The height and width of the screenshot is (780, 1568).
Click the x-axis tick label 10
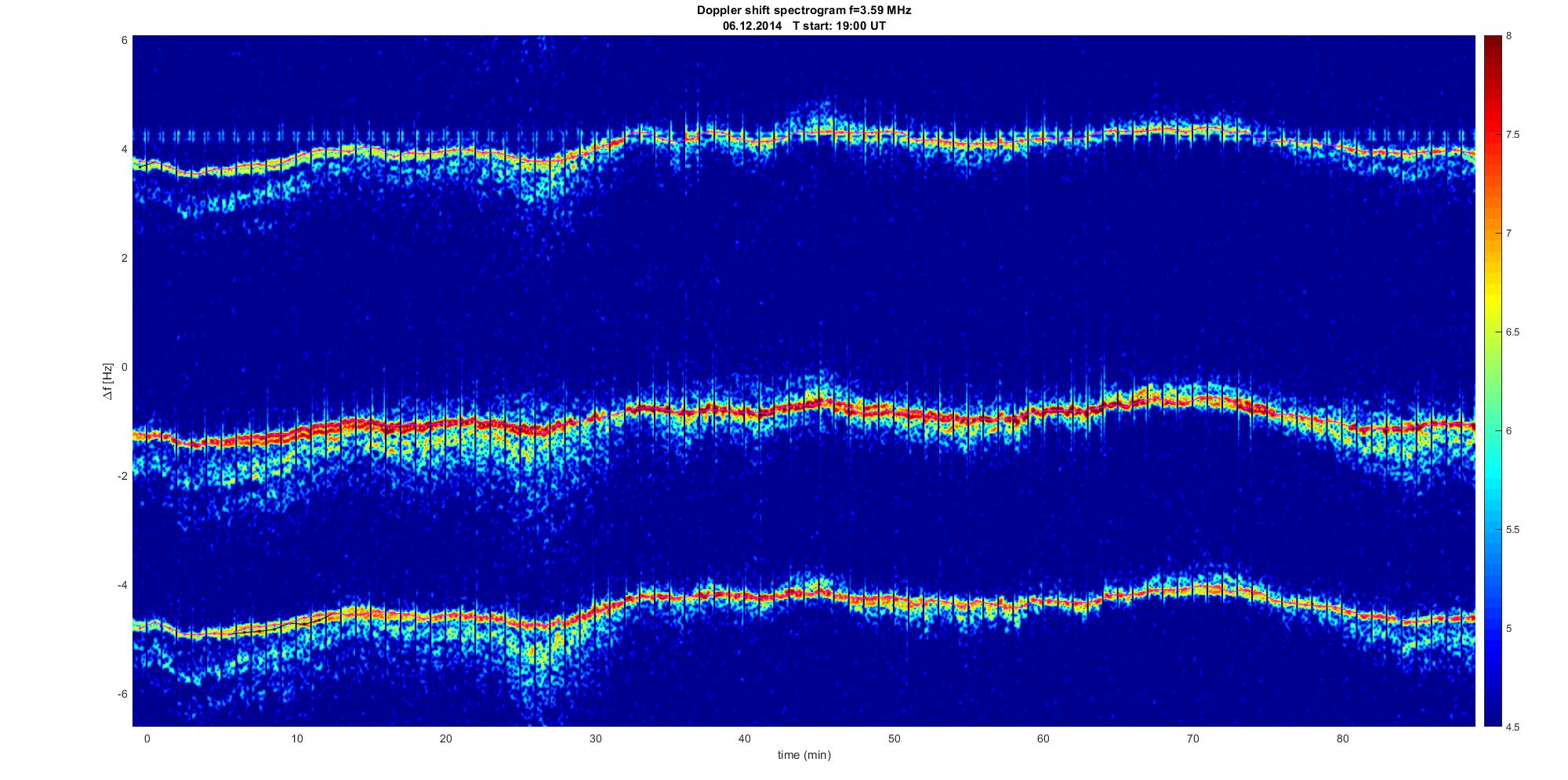point(296,739)
